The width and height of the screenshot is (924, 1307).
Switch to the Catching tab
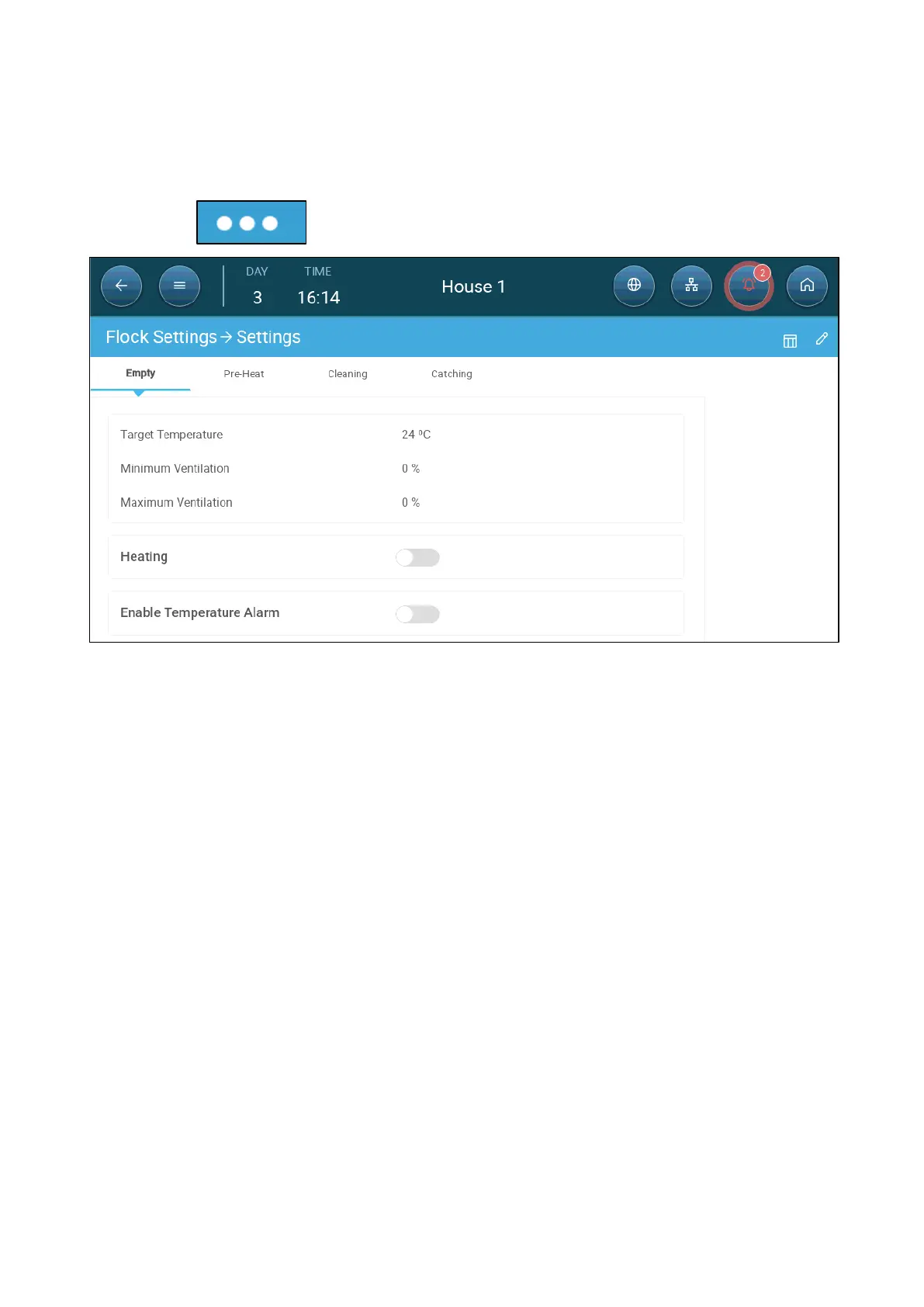(x=452, y=374)
